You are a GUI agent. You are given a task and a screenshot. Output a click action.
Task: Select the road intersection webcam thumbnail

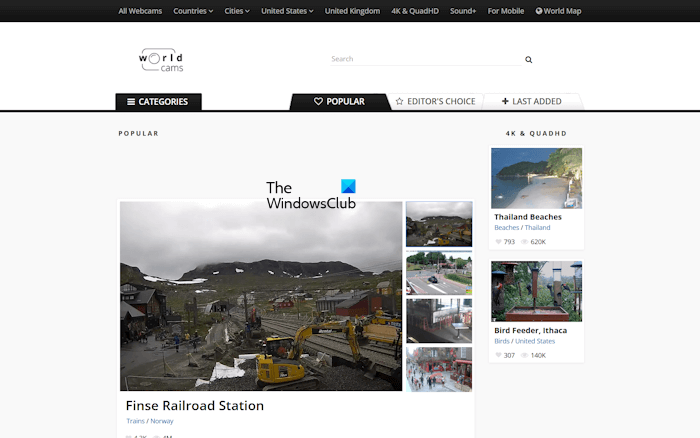point(439,272)
